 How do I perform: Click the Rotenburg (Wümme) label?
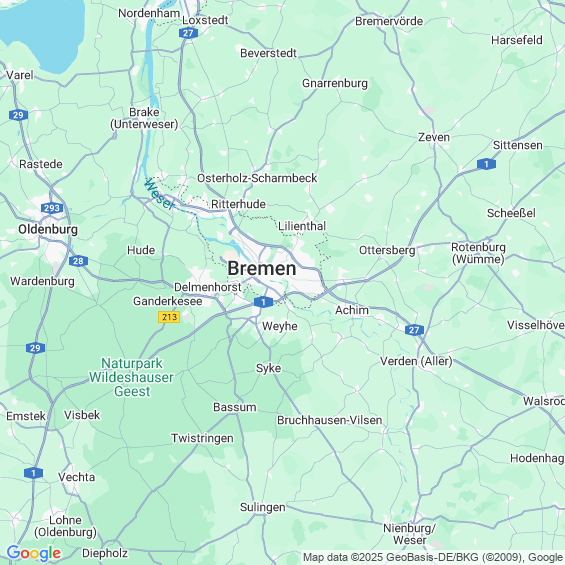tap(478, 253)
